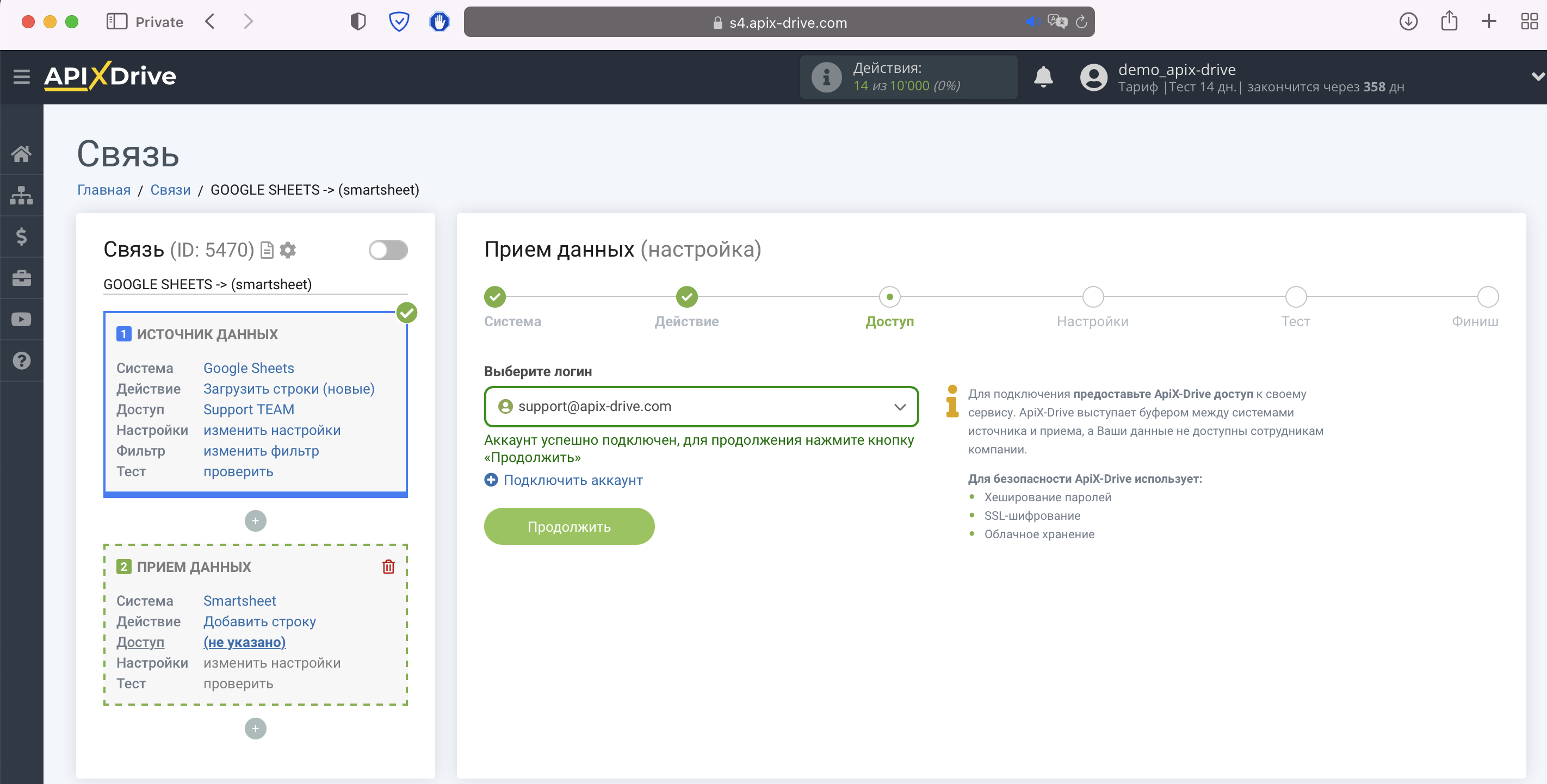
Task: Go to the Действие step
Action: tap(686, 296)
